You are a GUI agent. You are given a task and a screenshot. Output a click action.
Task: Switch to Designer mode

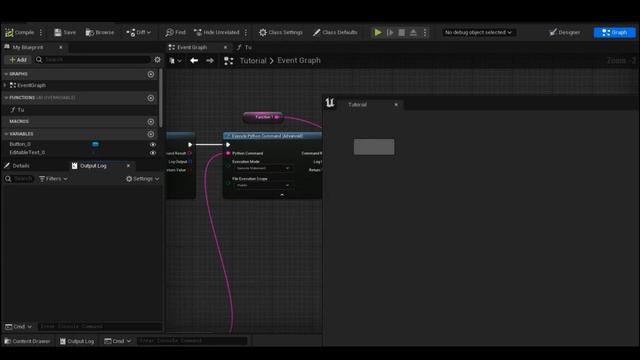click(x=564, y=32)
